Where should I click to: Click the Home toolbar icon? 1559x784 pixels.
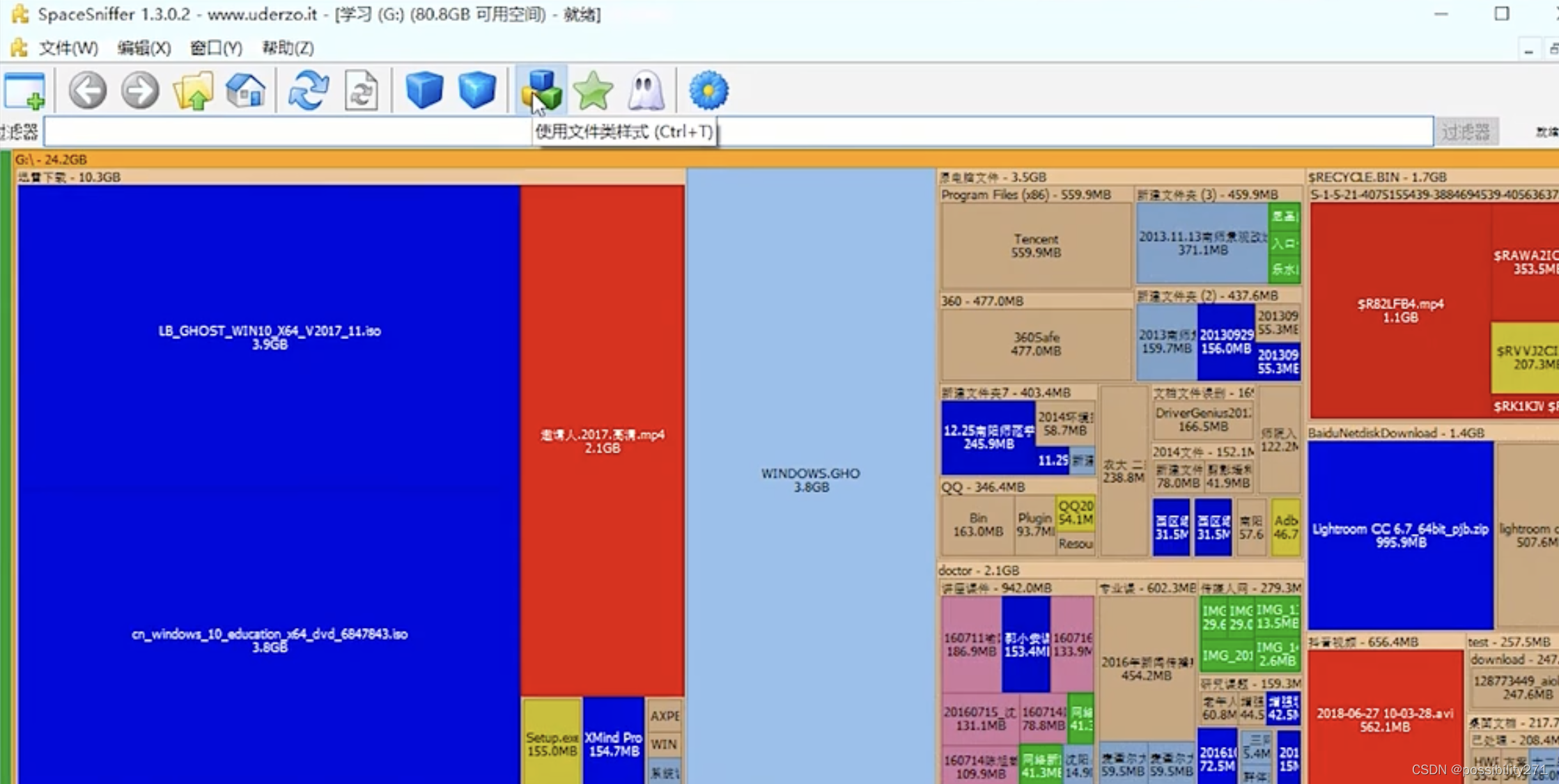point(246,91)
